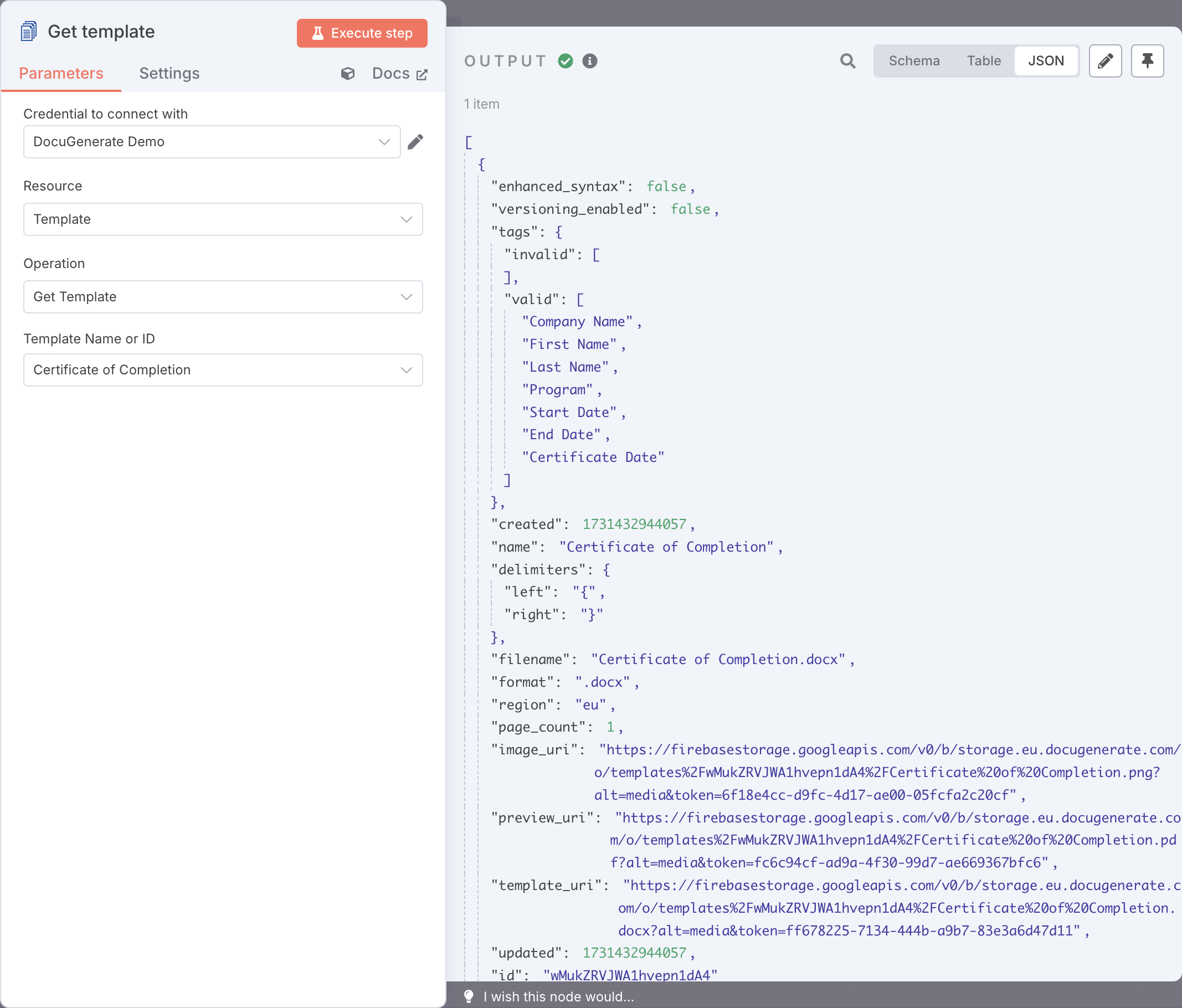Viewport: 1182px width, 1008px height.
Task: Click the "End Date" value
Action: (561, 435)
